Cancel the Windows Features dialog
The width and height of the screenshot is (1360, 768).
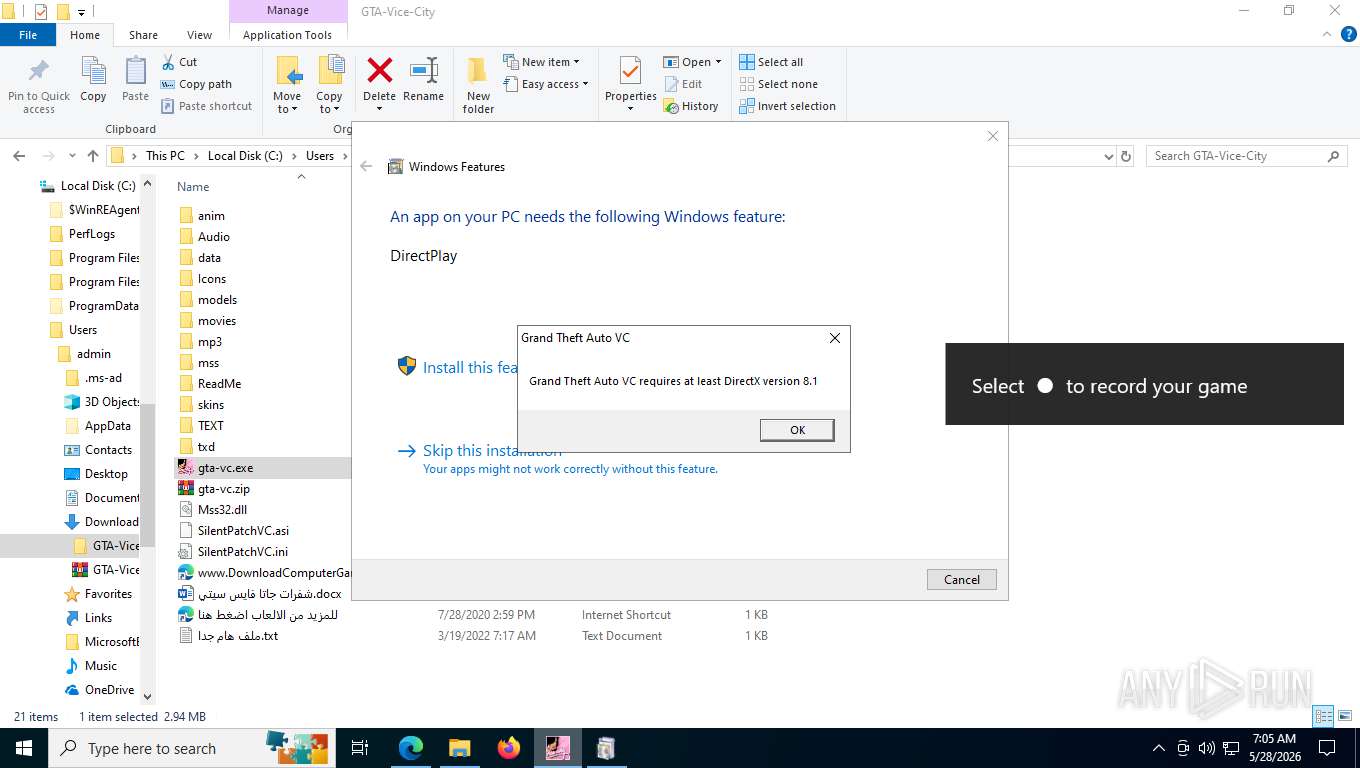pyautogui.click(x=962, y=579)
